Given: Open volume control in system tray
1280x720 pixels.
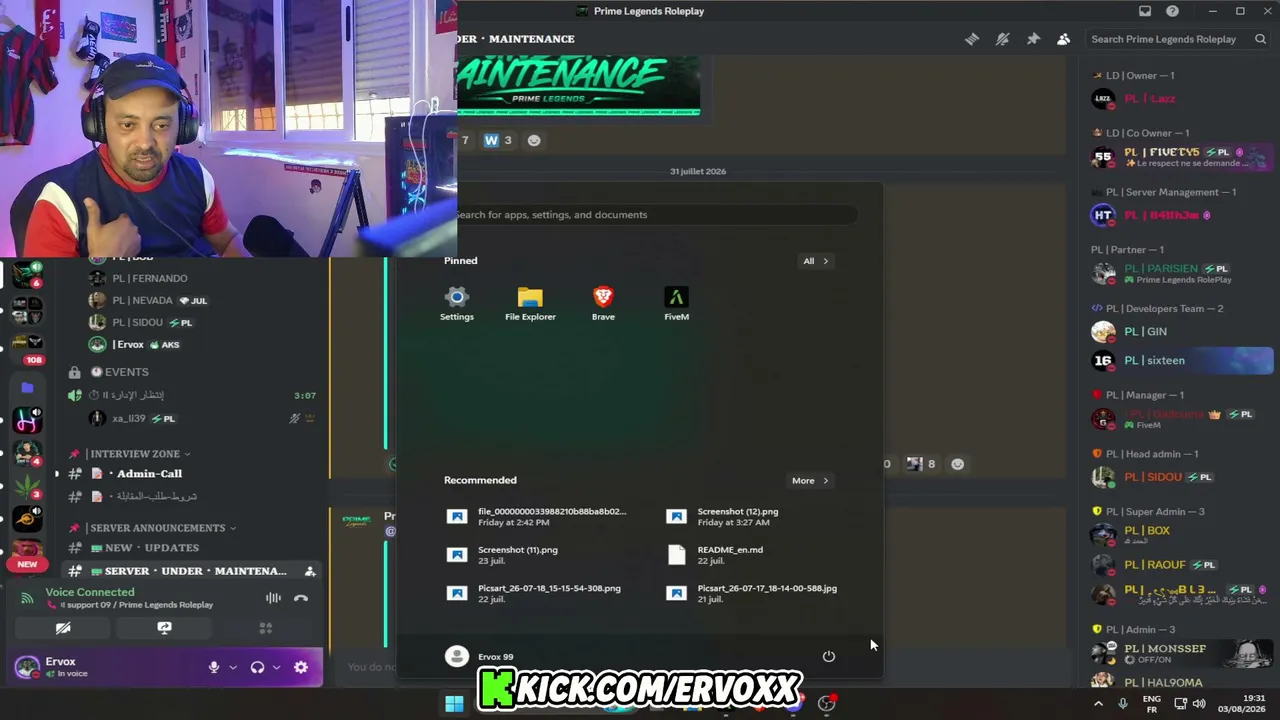Looking at the screenshot, I should [x=1199, y=704].
